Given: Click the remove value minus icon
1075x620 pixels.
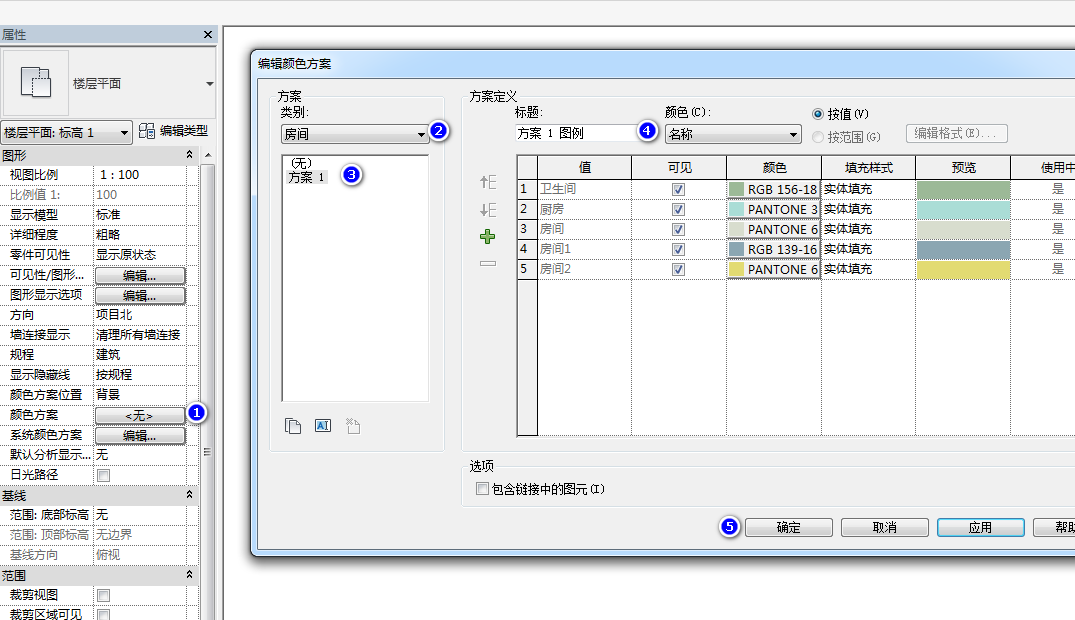Looking at the screenshot, I should coord(487,263).
